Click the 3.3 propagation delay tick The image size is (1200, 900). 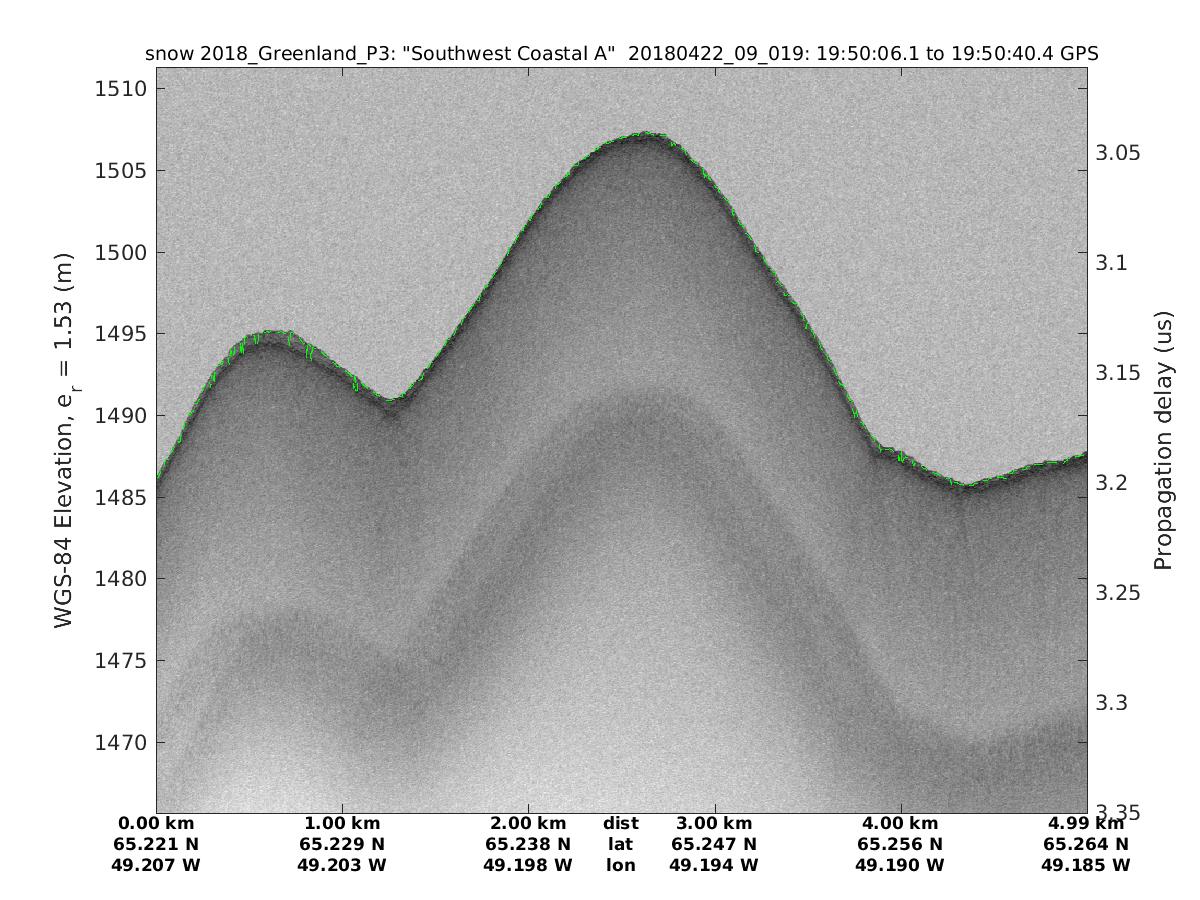coord(1112,703)
